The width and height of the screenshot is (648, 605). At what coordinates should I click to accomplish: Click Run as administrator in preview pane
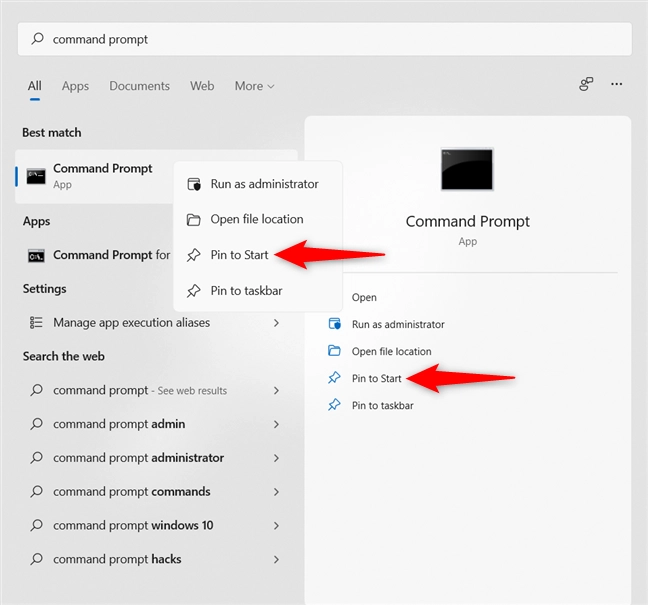(x=398, y=324)
